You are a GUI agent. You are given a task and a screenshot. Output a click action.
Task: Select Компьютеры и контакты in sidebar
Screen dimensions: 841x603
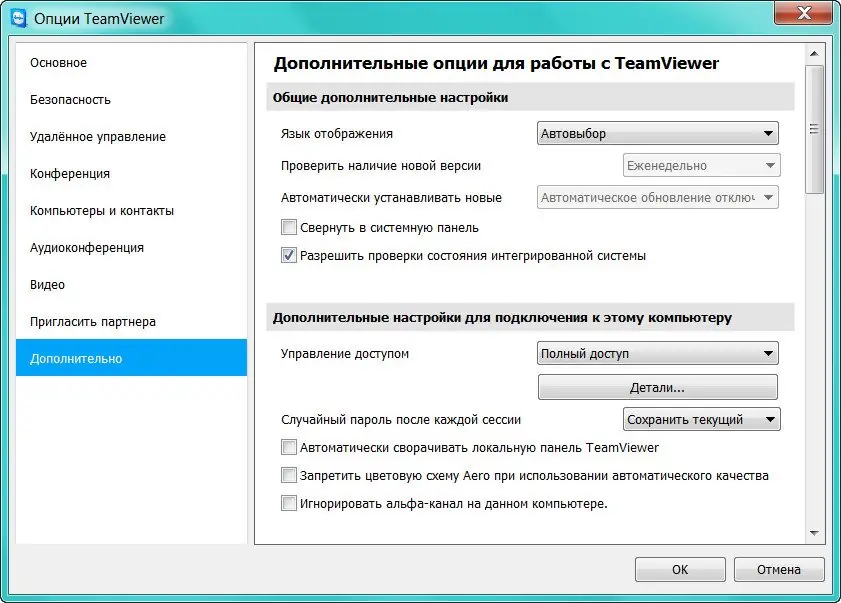pos(131,211)
